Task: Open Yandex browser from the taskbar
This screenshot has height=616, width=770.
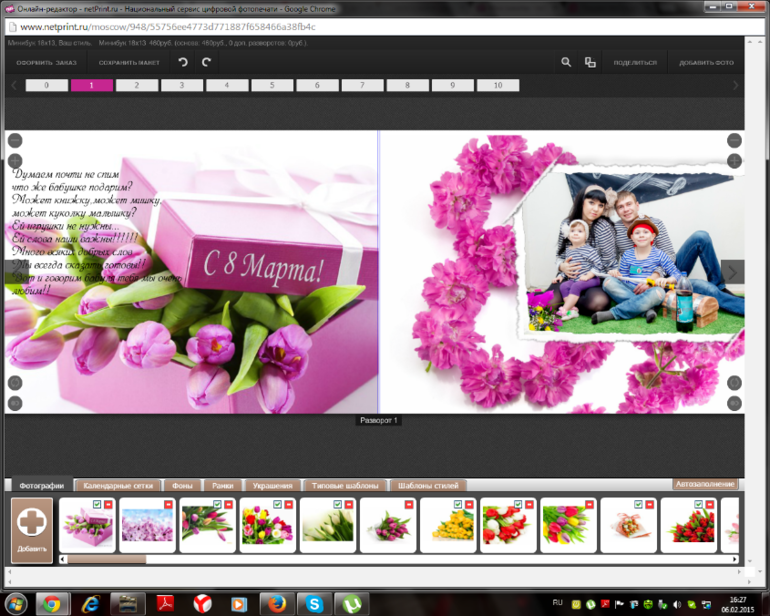Action: 201,603
